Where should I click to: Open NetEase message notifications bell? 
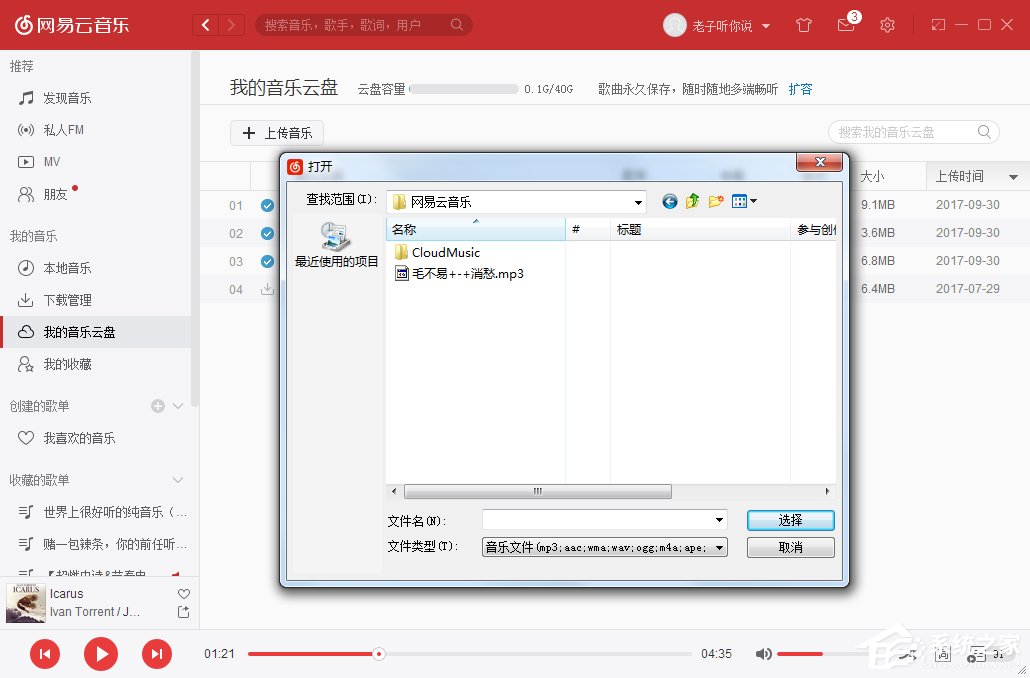tap(845, 25)
